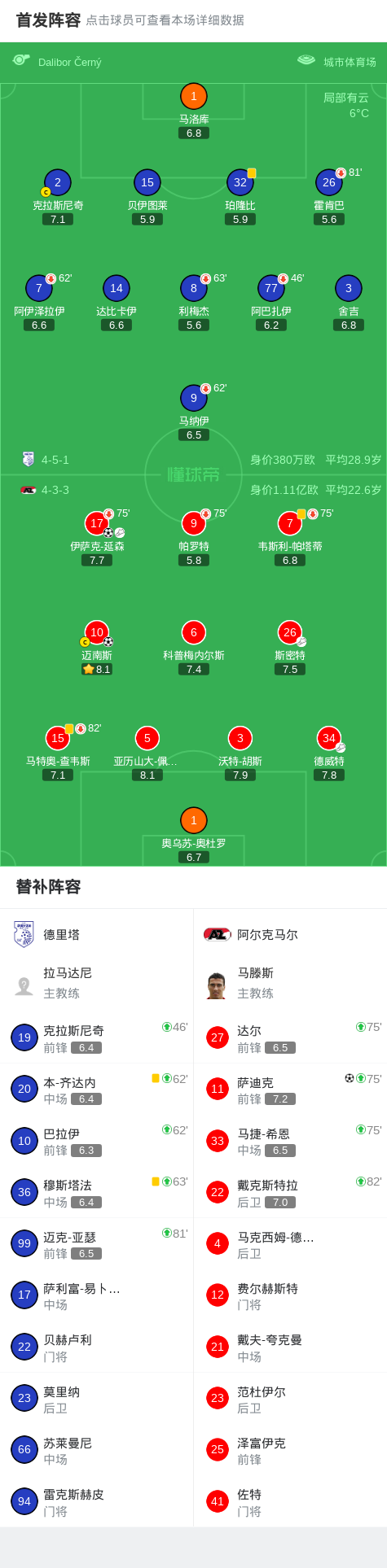Tap the unknown coach avatar for 拉马达尼
Image resolution: width=387 pixels, height=1568 pixels.
coord(24,985)
